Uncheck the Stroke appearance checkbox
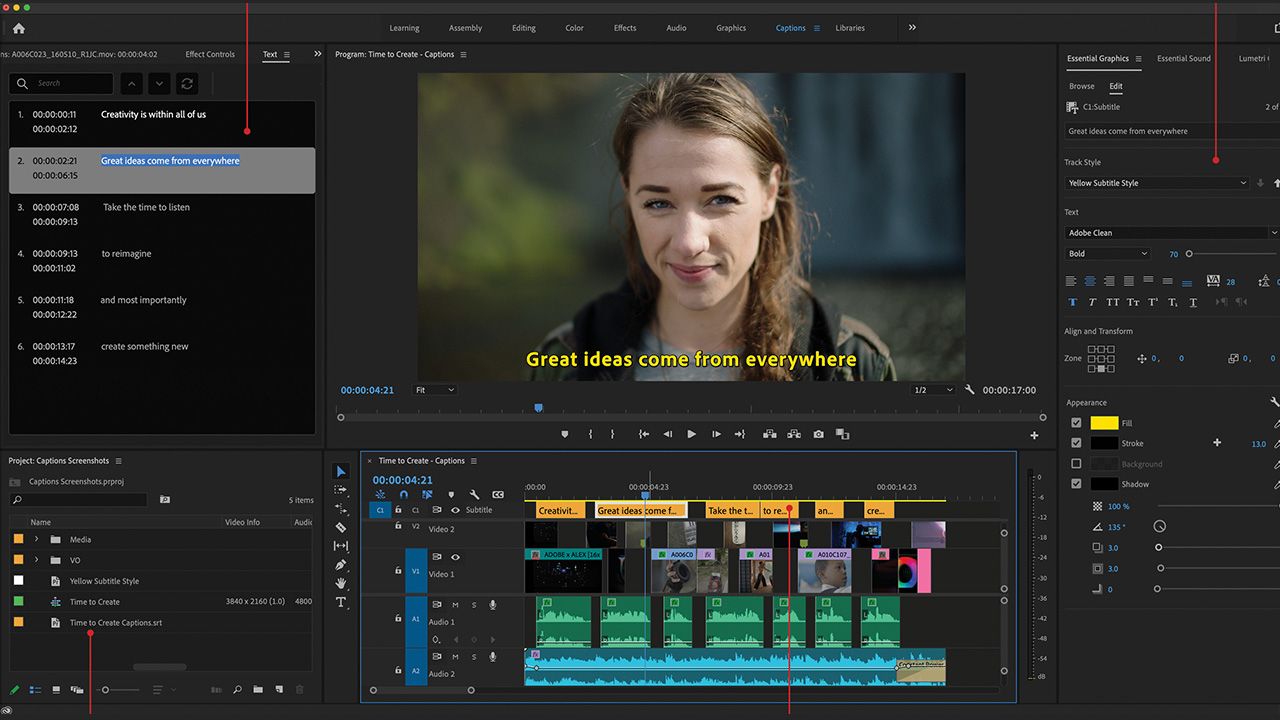The height and width of the screenshot is (720, 1280). coord(1076,443)
